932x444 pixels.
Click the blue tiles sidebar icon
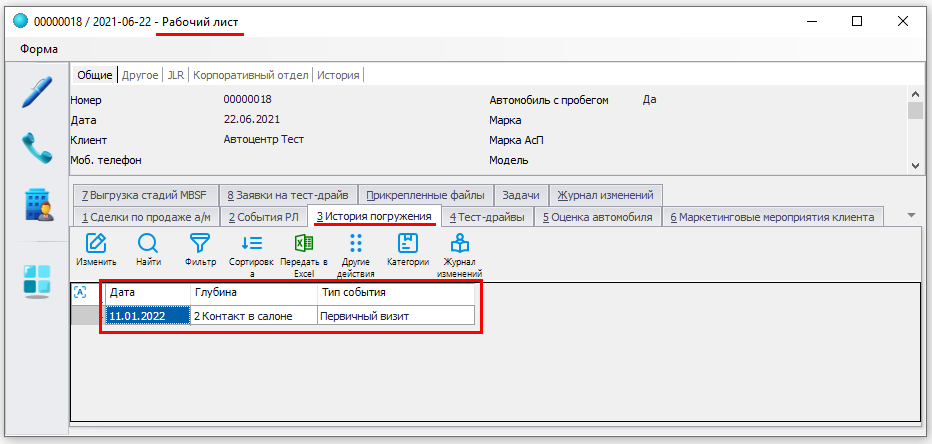tap(37, 281)
